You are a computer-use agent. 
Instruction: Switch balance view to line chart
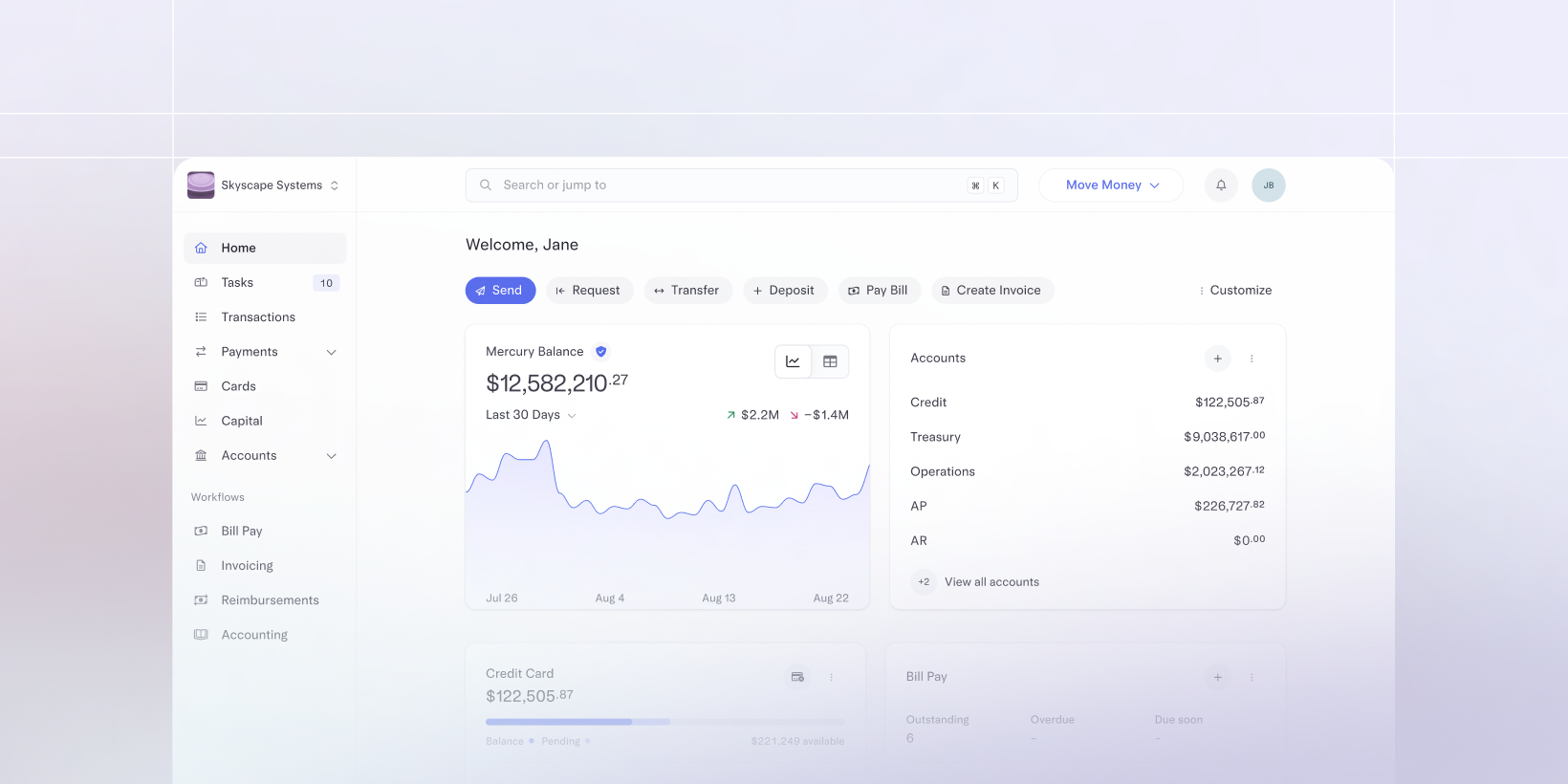(x=793, y=361)
